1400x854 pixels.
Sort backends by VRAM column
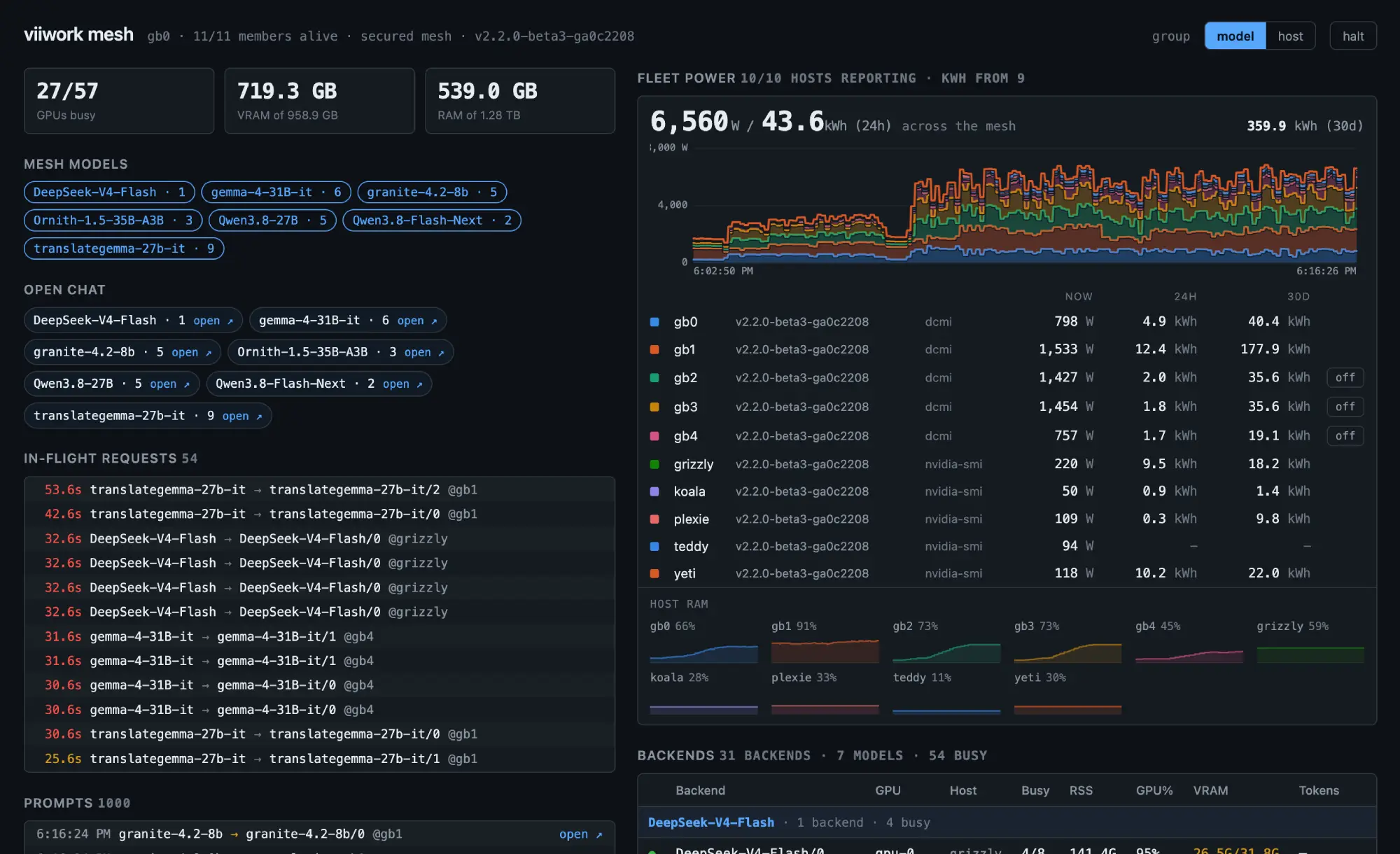point(1210,790)
